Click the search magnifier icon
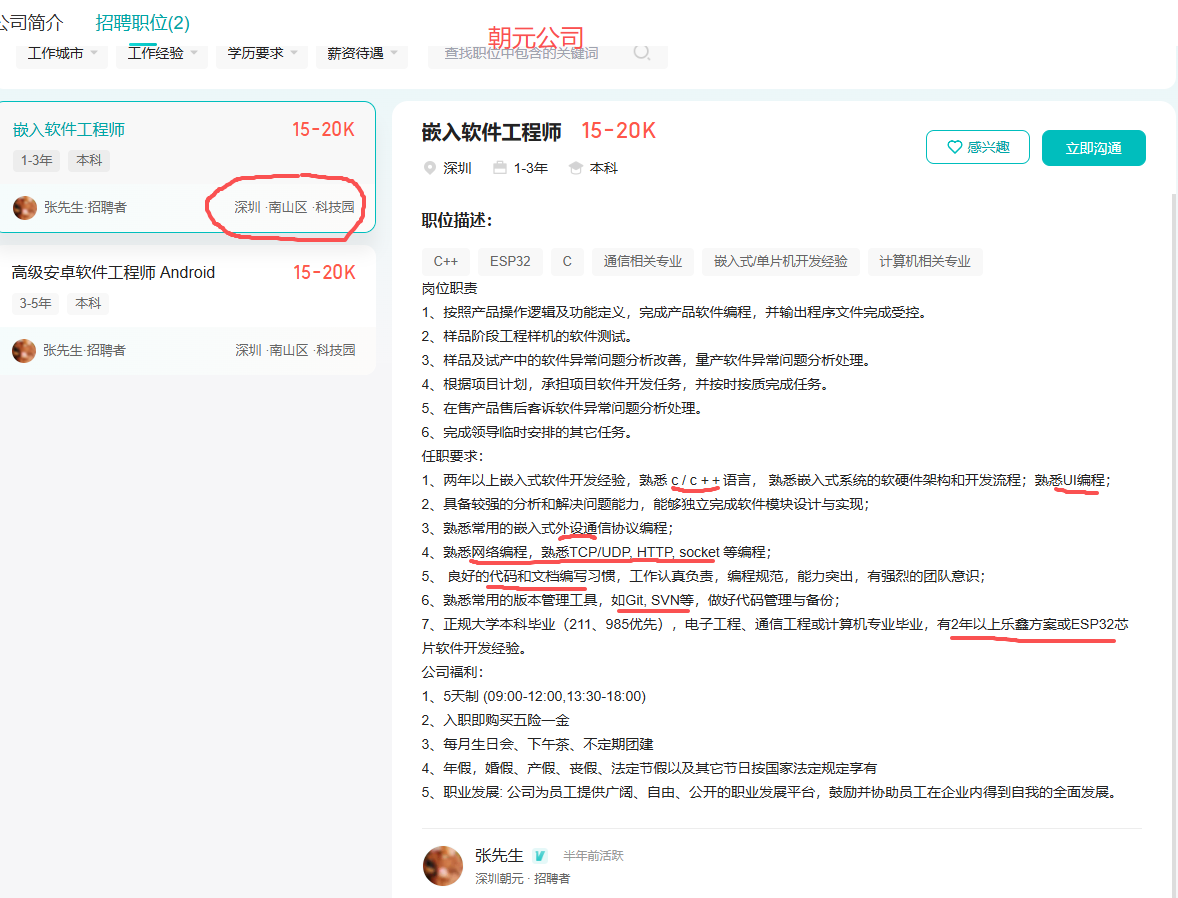This screenshot has height=898, width=1178. [642, 53]
